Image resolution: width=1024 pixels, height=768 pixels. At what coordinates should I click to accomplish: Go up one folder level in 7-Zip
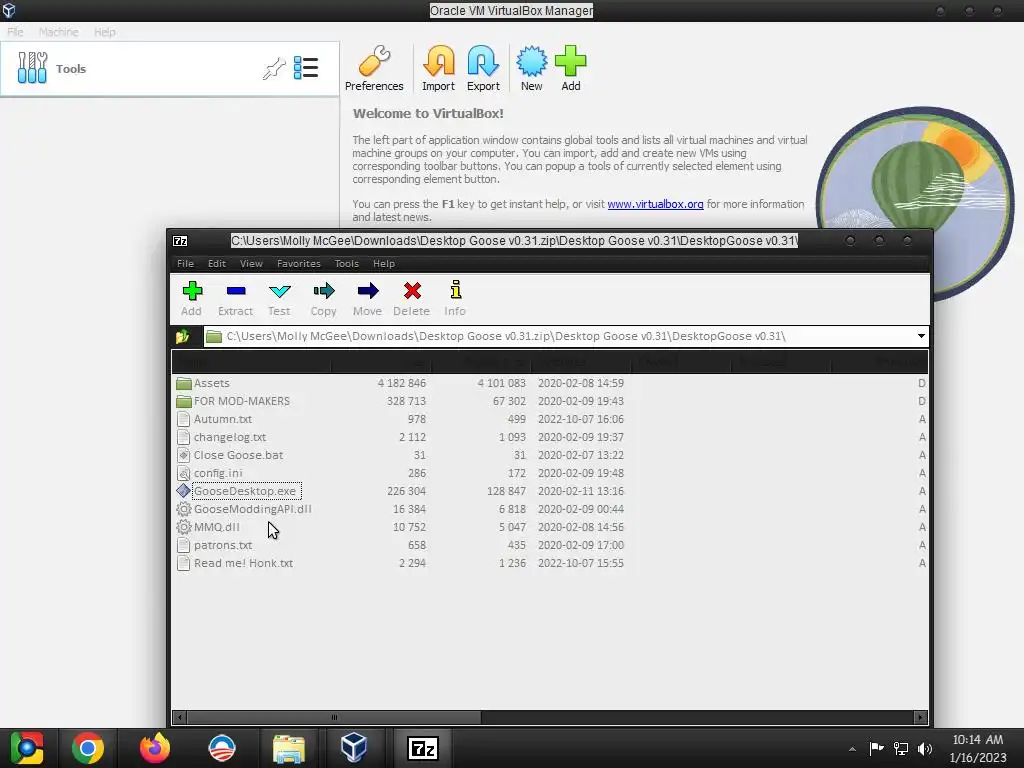click(x=183, y=336)
